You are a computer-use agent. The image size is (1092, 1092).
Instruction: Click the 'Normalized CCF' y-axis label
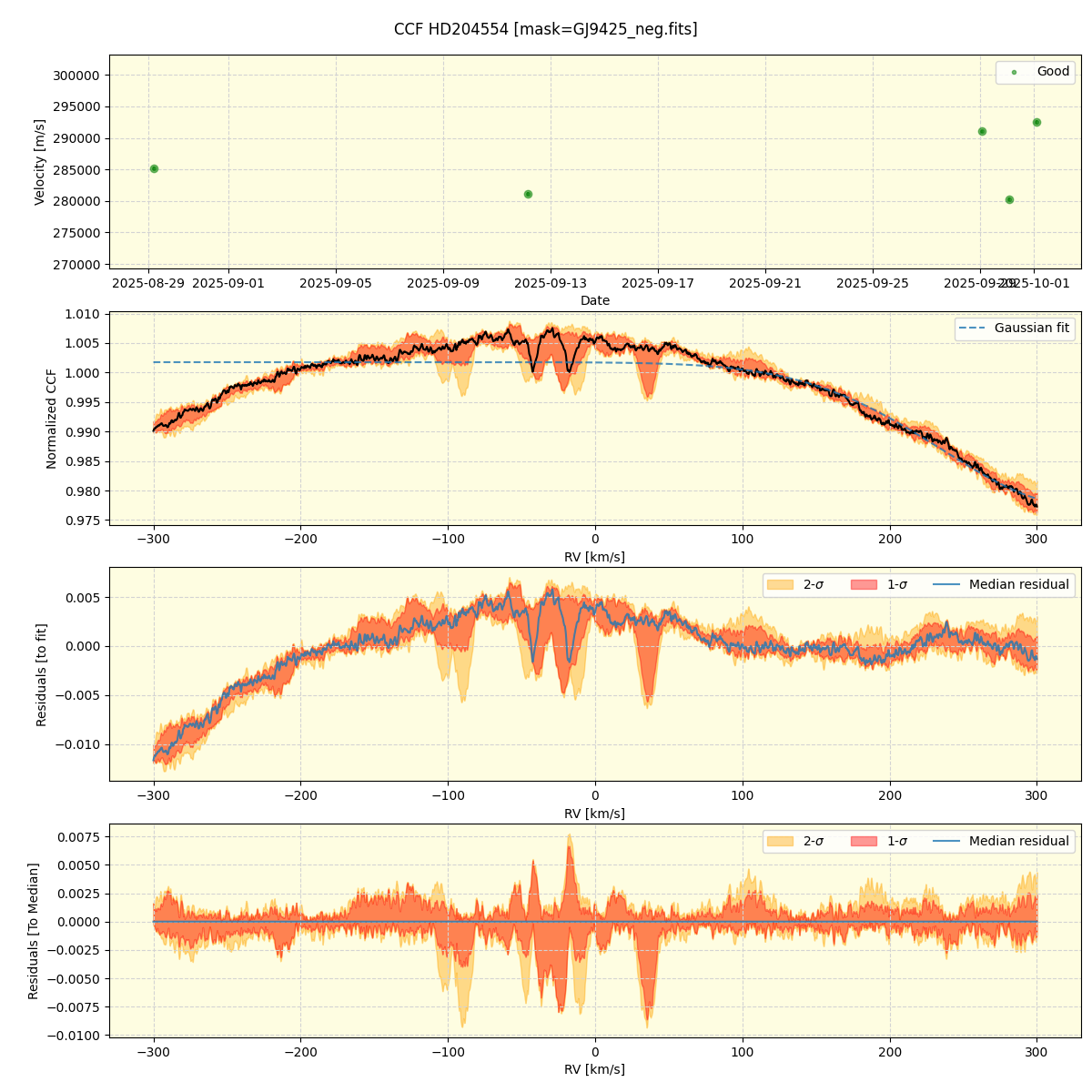point(52,419)
